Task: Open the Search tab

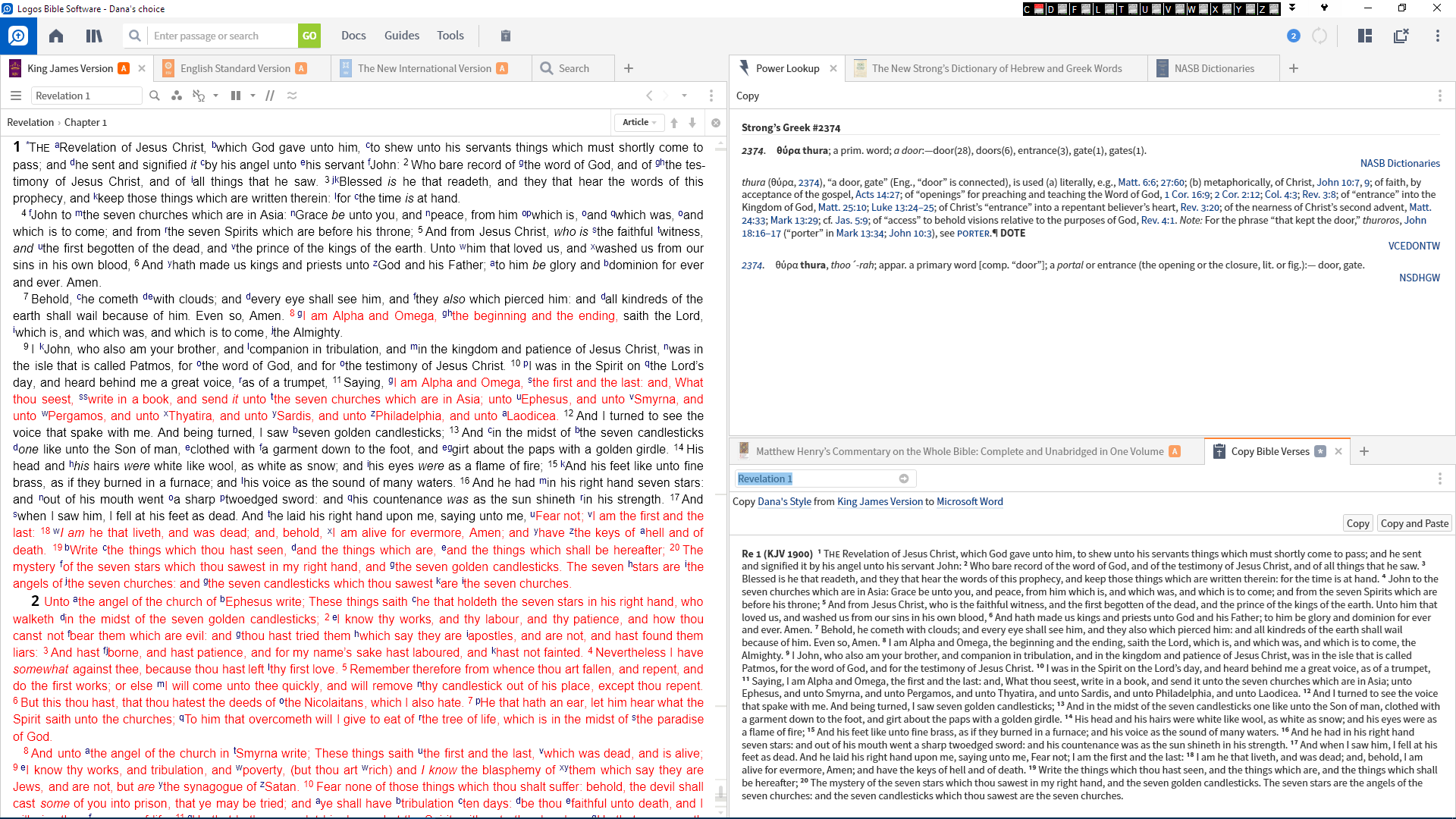Action: (x=573, y=68)
